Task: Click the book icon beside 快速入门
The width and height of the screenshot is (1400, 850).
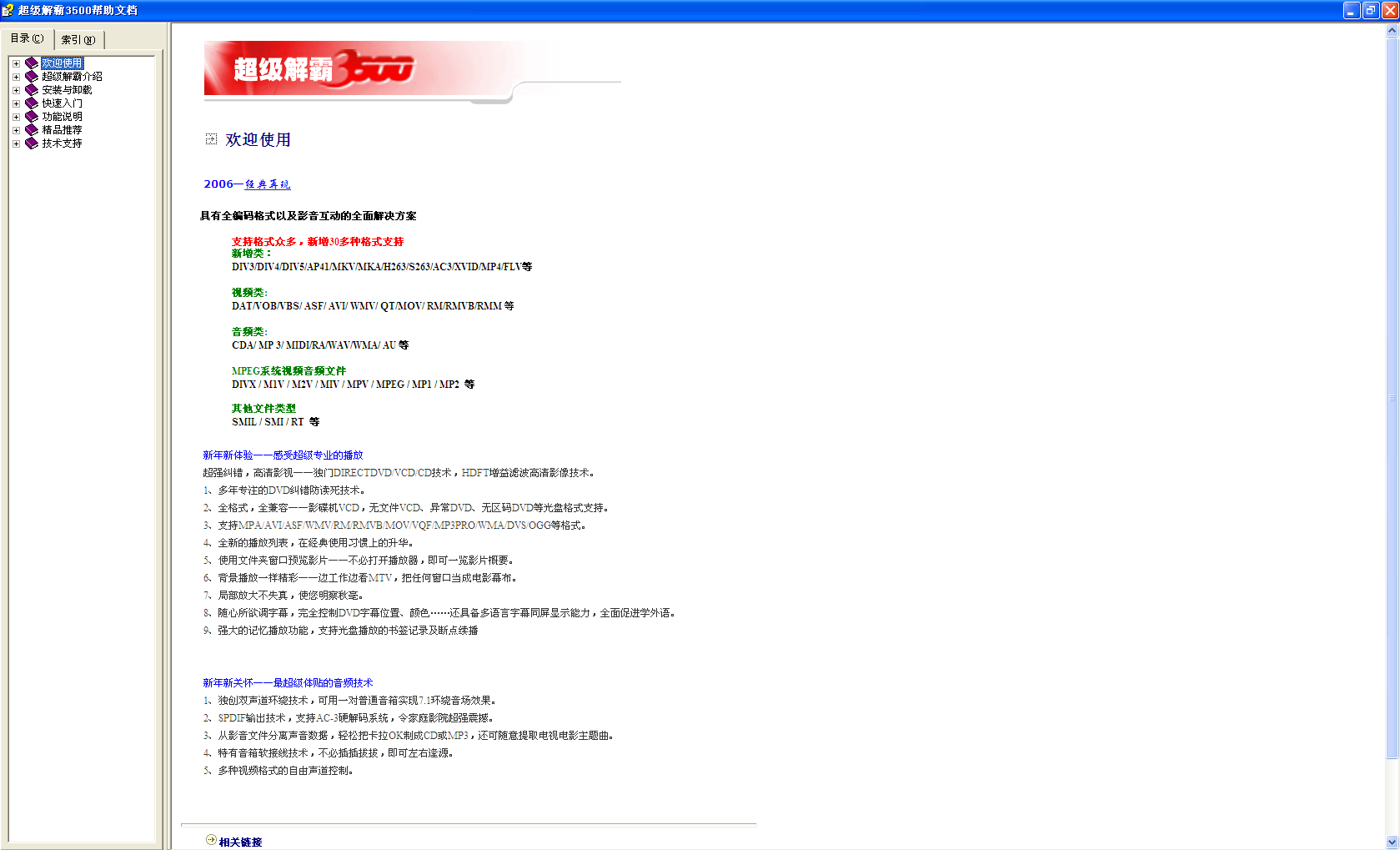Action: (x=32, y=103)
